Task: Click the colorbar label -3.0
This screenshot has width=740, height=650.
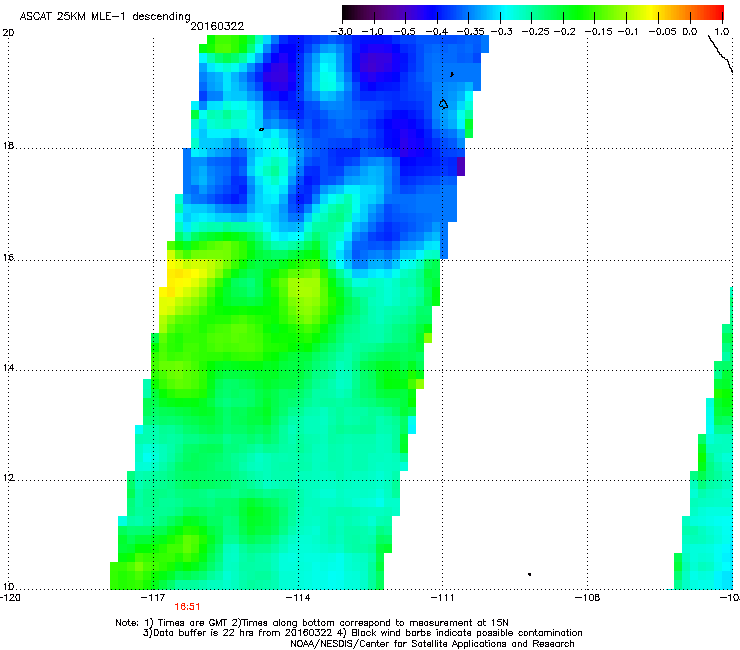Action: pos(341,32)
